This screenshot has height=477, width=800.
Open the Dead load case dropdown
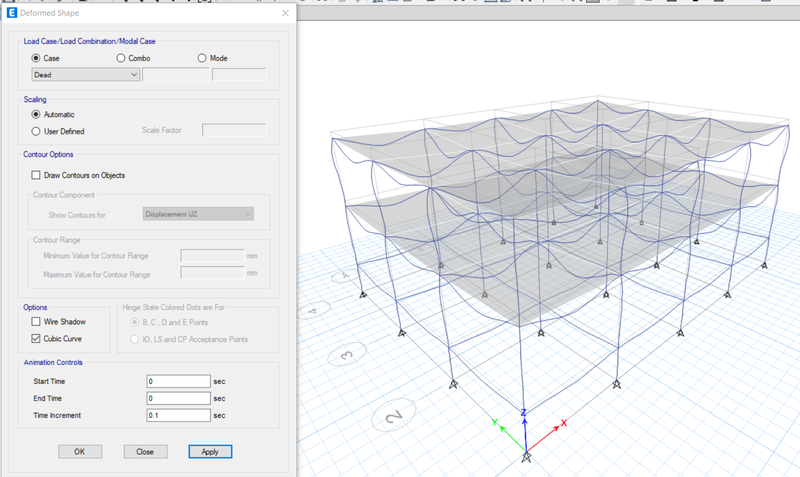pyautogui.click(x=85, y=74)
